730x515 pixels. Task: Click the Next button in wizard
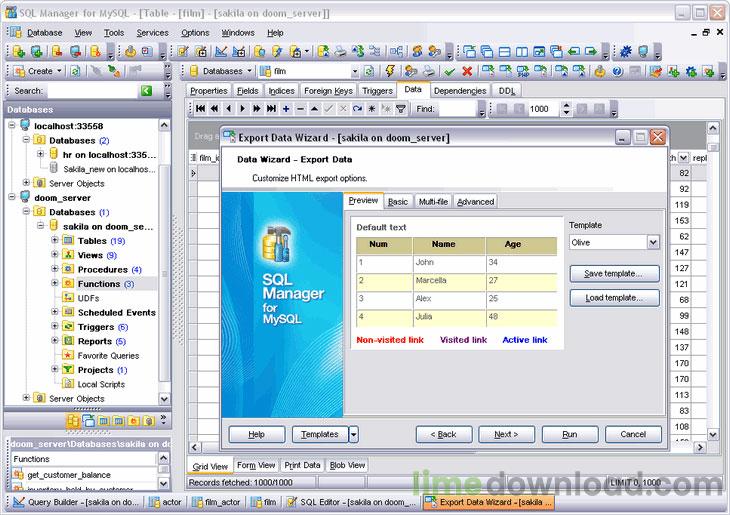coord(506,434)
